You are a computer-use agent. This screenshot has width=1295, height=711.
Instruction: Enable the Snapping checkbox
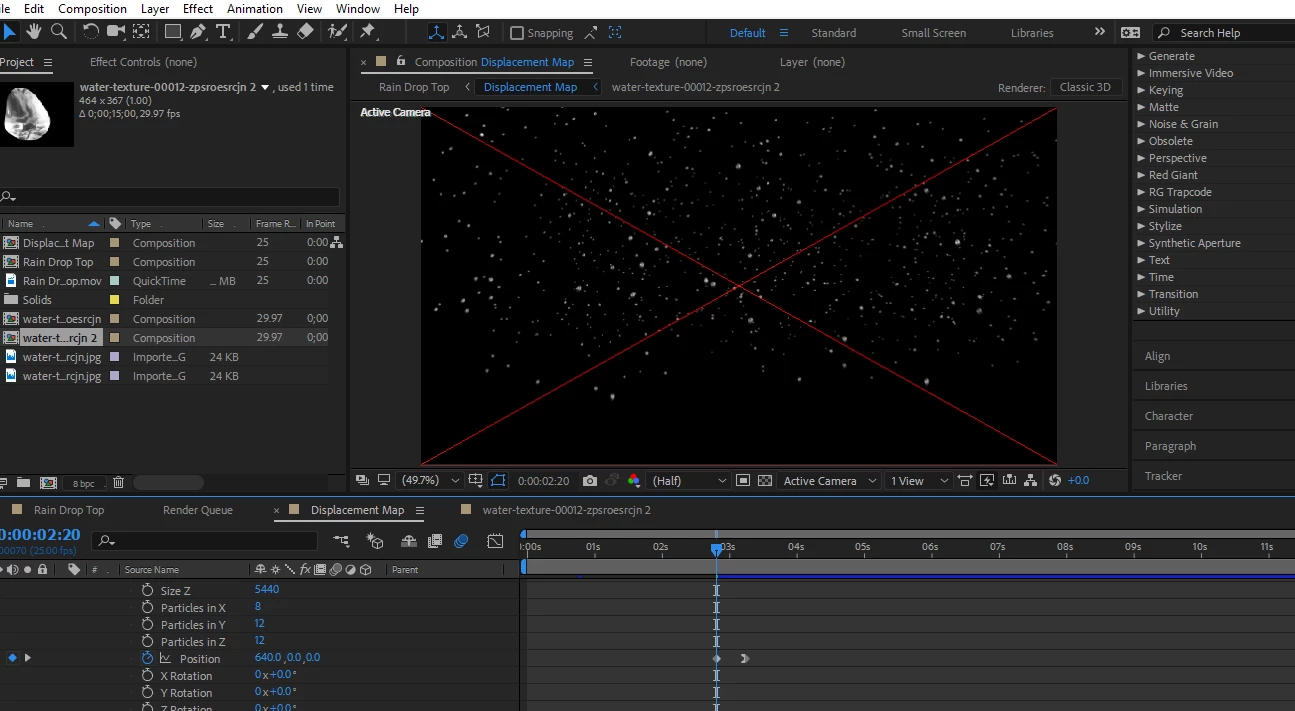[x=517, y=33]
